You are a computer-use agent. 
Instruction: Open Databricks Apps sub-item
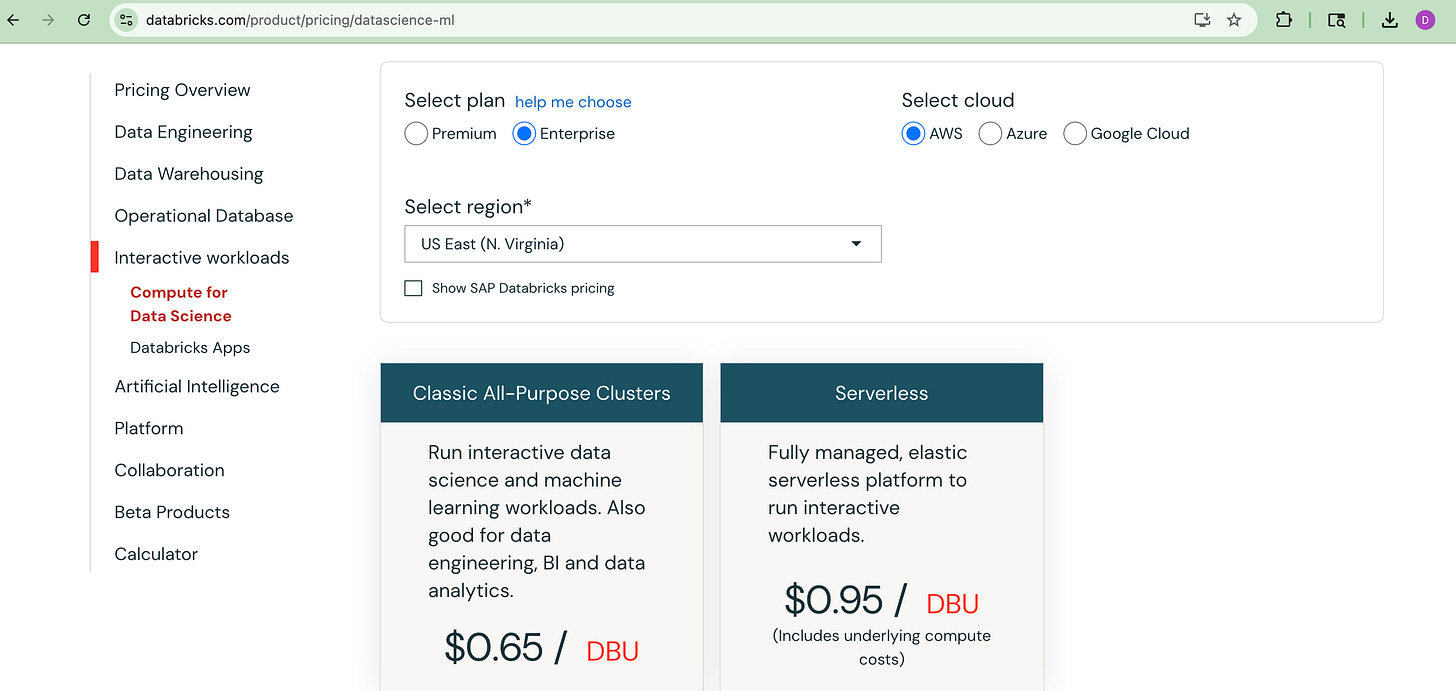click(190, 348)
